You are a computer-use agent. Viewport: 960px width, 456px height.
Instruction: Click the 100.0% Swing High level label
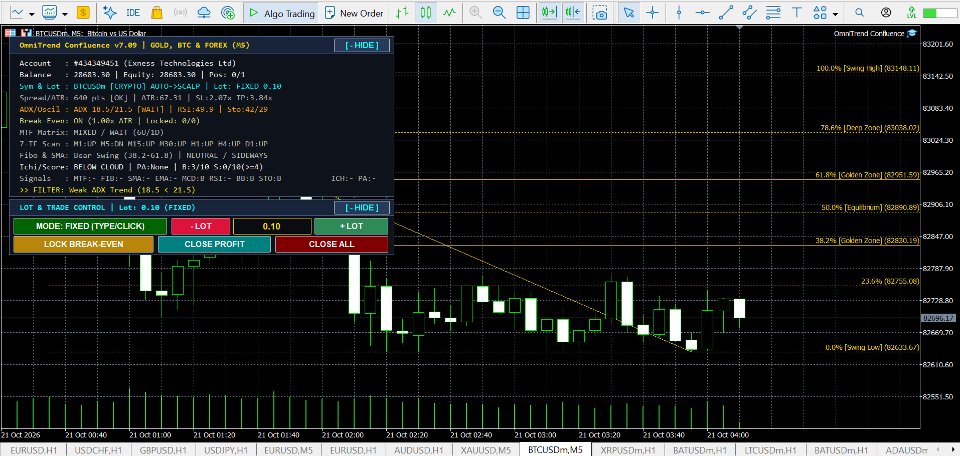868,68
